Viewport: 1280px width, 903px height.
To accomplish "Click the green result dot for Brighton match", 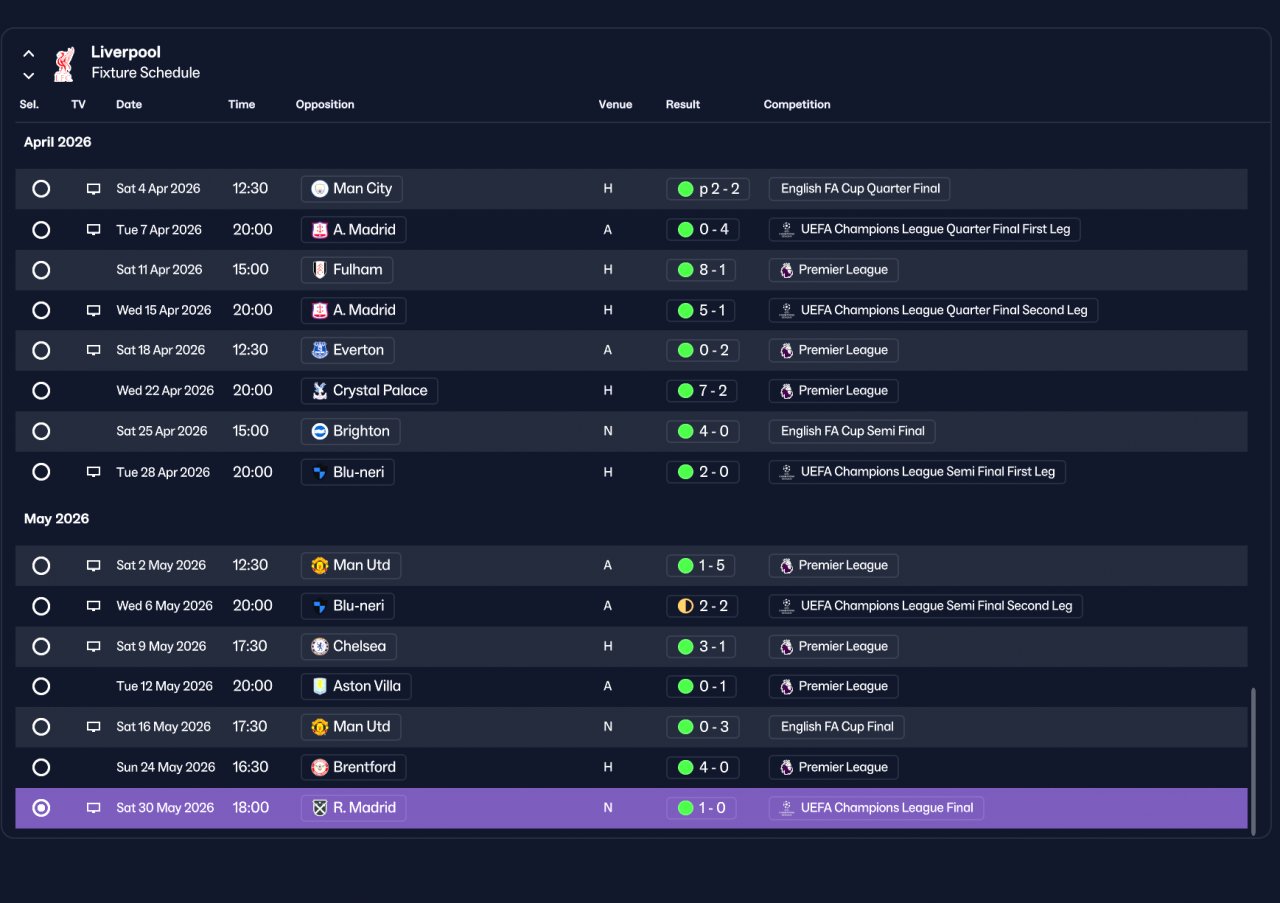I will coord(685,431).
